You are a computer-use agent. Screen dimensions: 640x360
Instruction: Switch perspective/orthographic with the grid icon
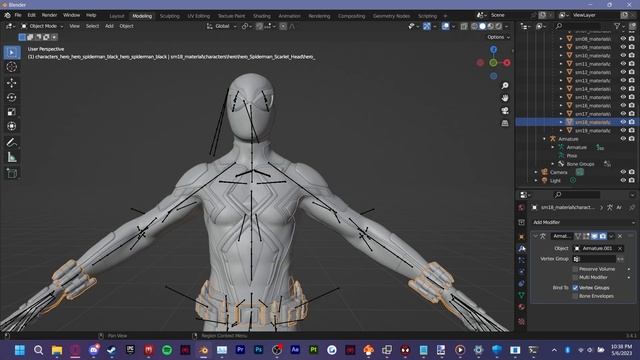coord(505,123)
